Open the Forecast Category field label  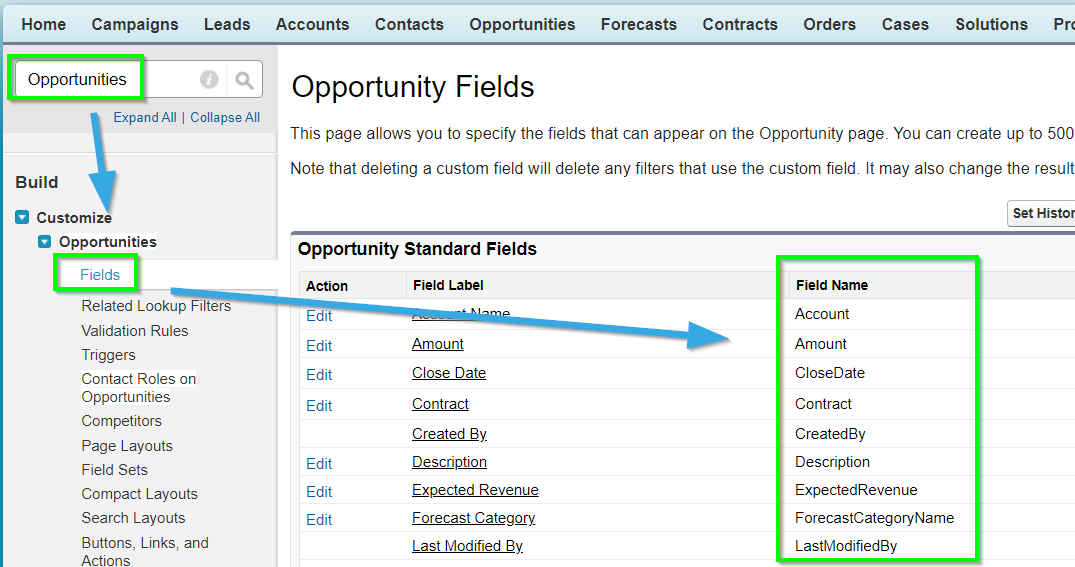pyautogui.click(x=473, y=518)
